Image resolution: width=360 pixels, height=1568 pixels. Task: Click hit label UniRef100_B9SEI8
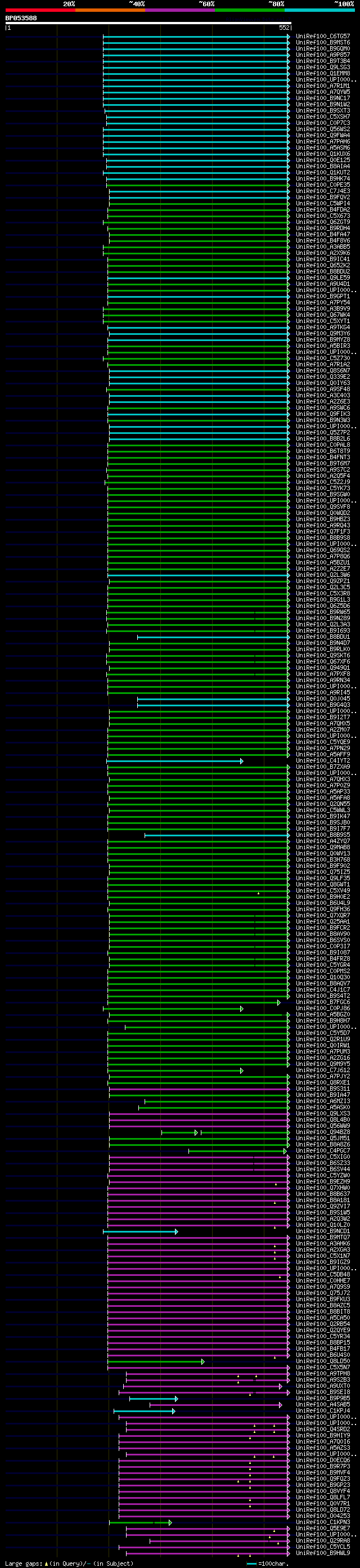click(323, 1392)
